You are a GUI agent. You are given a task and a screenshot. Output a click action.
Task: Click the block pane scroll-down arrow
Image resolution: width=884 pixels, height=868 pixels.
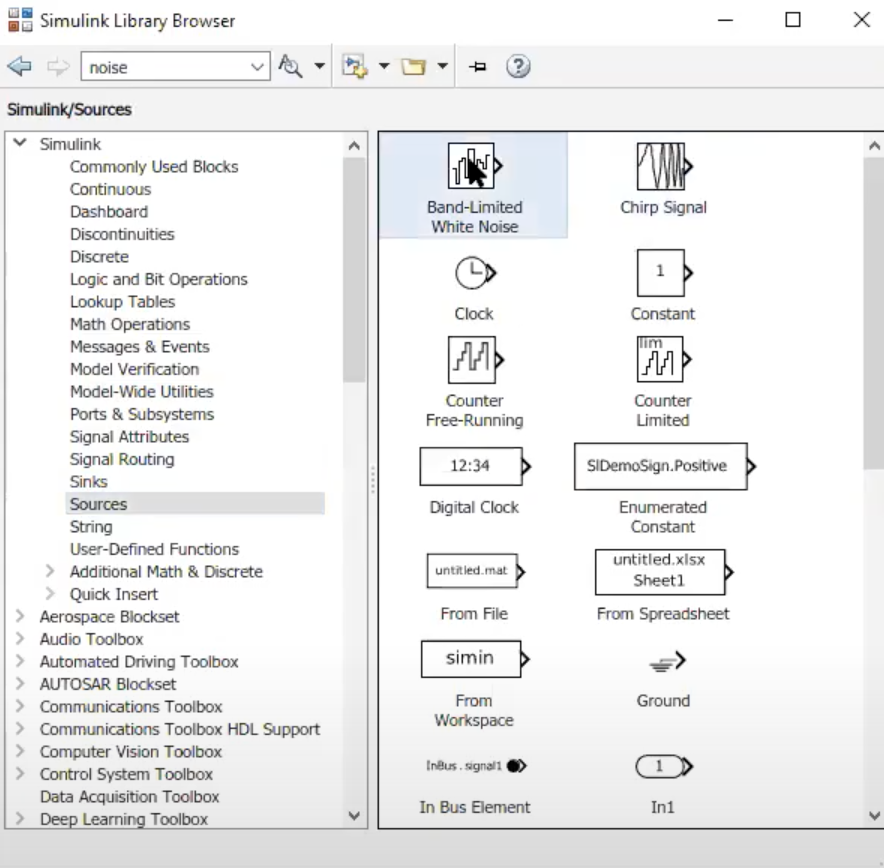[x=874, y=816]
